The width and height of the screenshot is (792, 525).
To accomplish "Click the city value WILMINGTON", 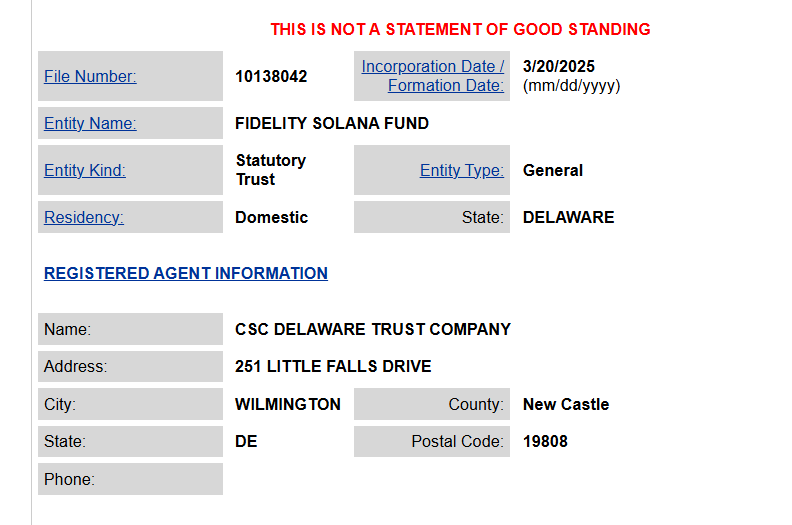I will 288,404.
